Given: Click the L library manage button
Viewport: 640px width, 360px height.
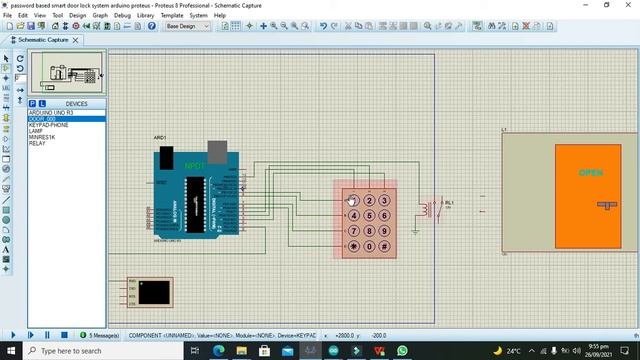Looking at the screenshot, I should click(42, 104).
